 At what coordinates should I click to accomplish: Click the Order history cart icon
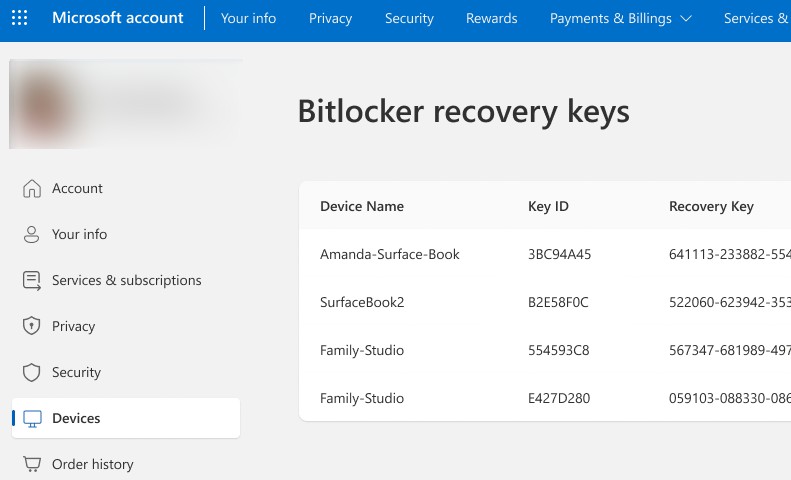32,463
